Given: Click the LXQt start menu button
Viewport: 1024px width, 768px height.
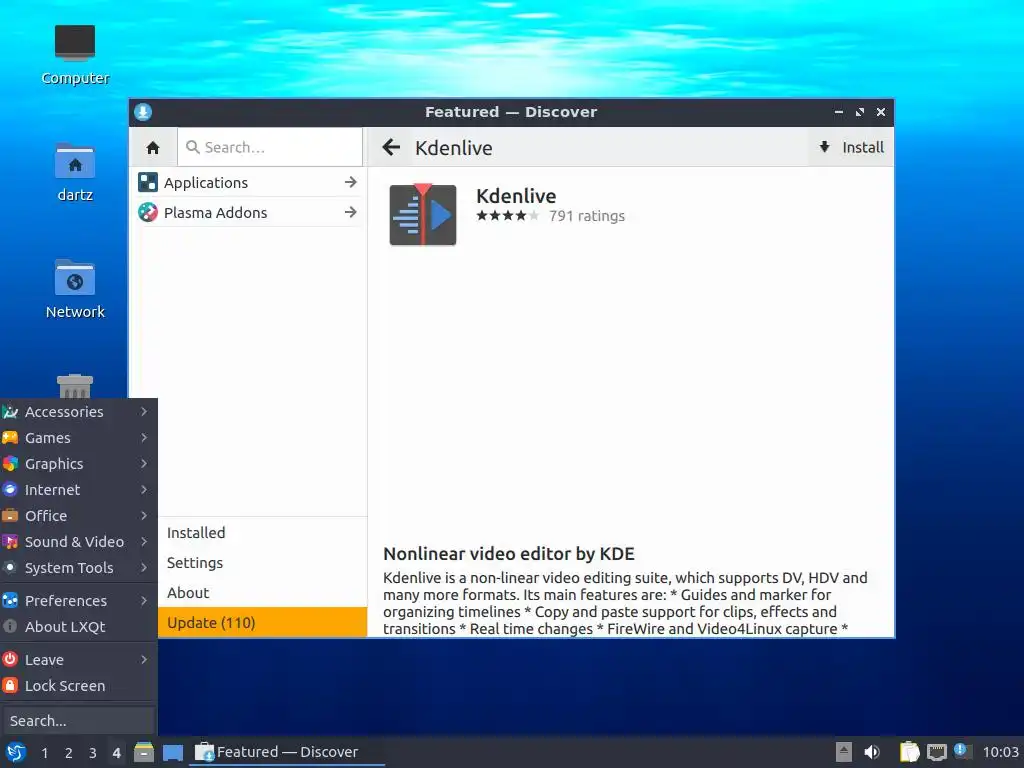Looking at the screenshot, I should coord(16,752).
